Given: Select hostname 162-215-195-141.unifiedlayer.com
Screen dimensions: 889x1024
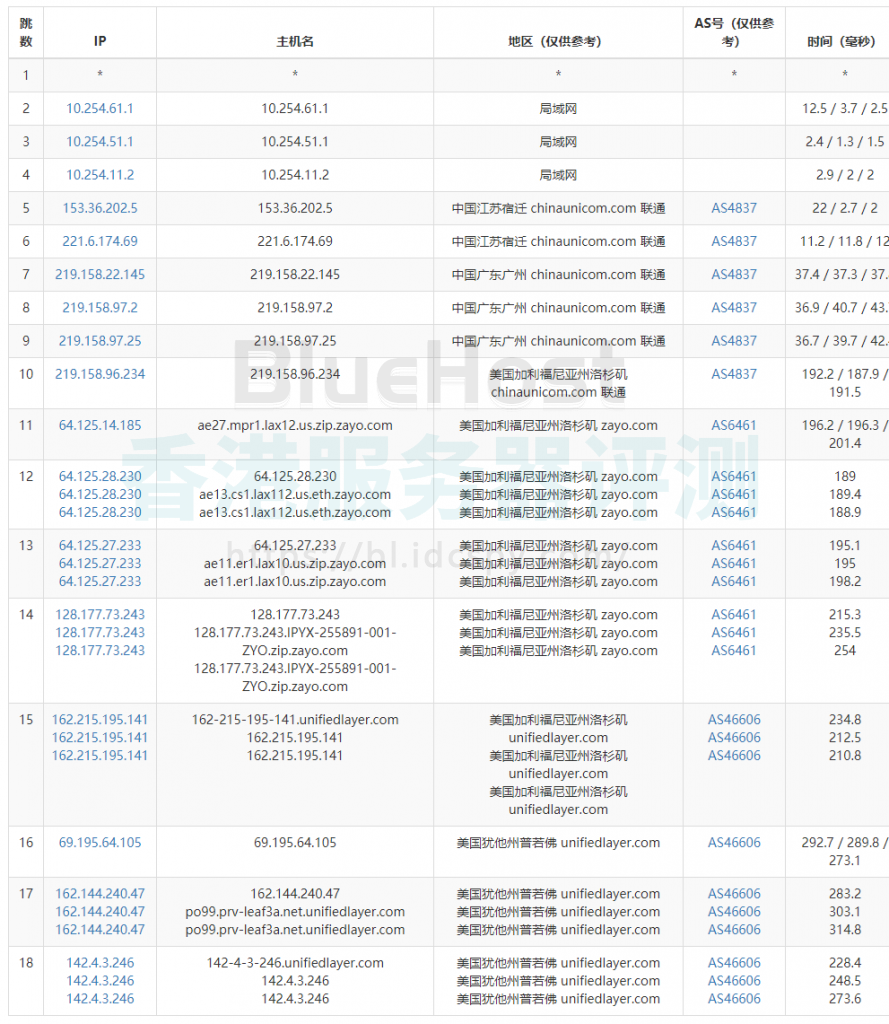Looking at the screenshot, I should [x=295, y=719].
